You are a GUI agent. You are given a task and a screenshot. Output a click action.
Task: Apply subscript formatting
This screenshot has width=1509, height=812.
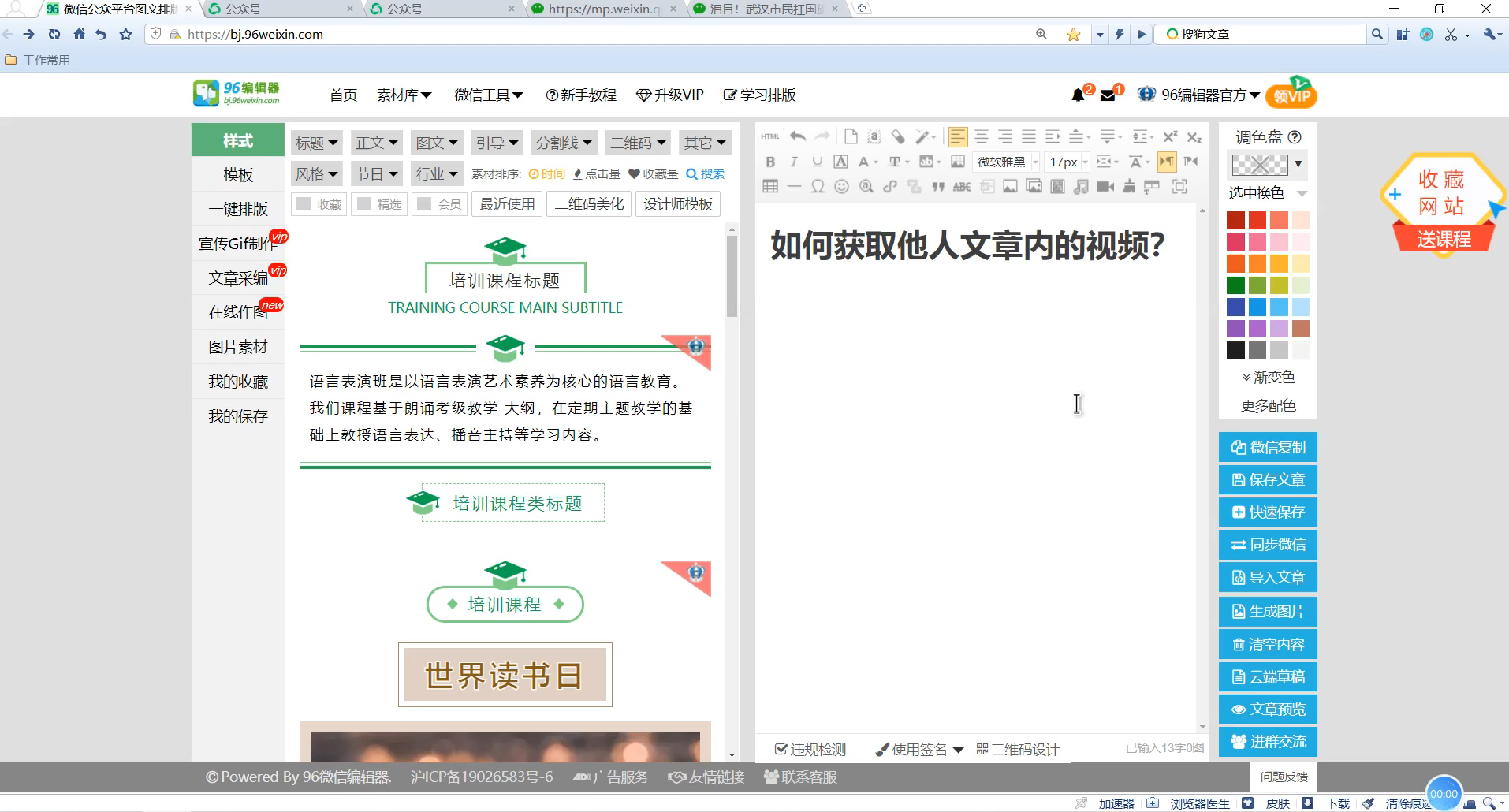pos(1194,136)
